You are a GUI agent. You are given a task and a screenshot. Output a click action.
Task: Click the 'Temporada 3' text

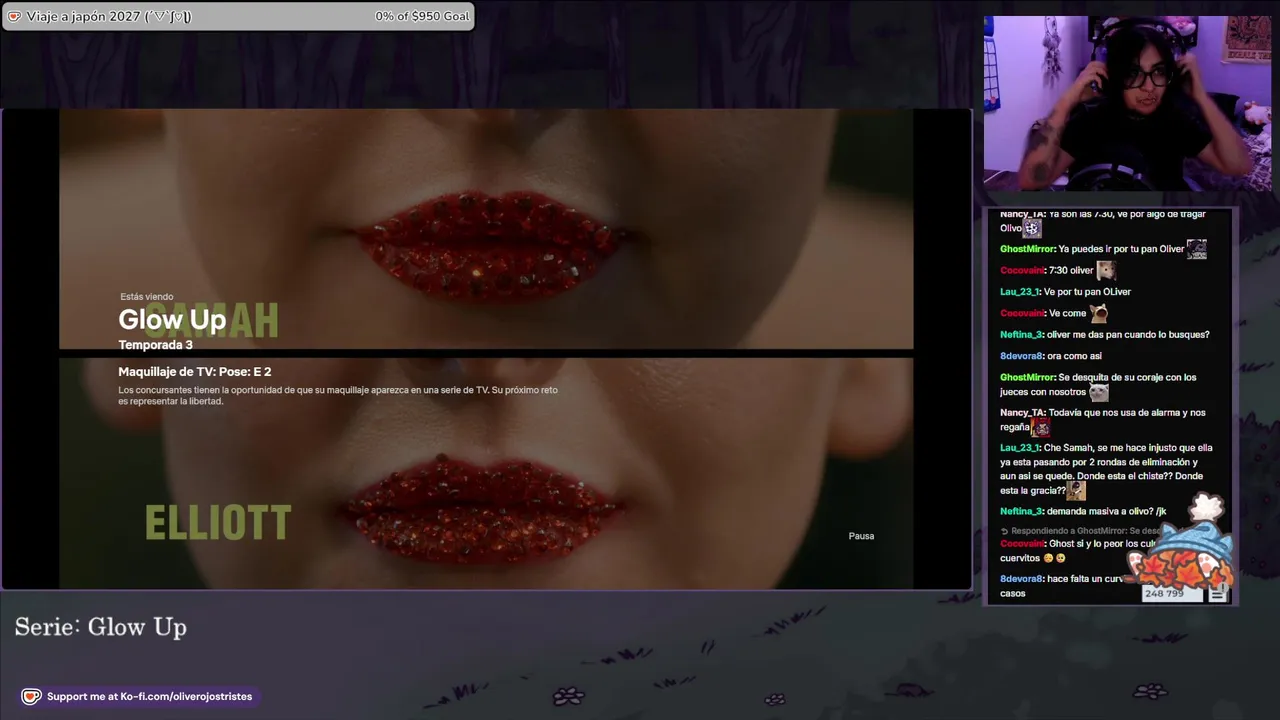pyautogui.click(x=155, y=345)
